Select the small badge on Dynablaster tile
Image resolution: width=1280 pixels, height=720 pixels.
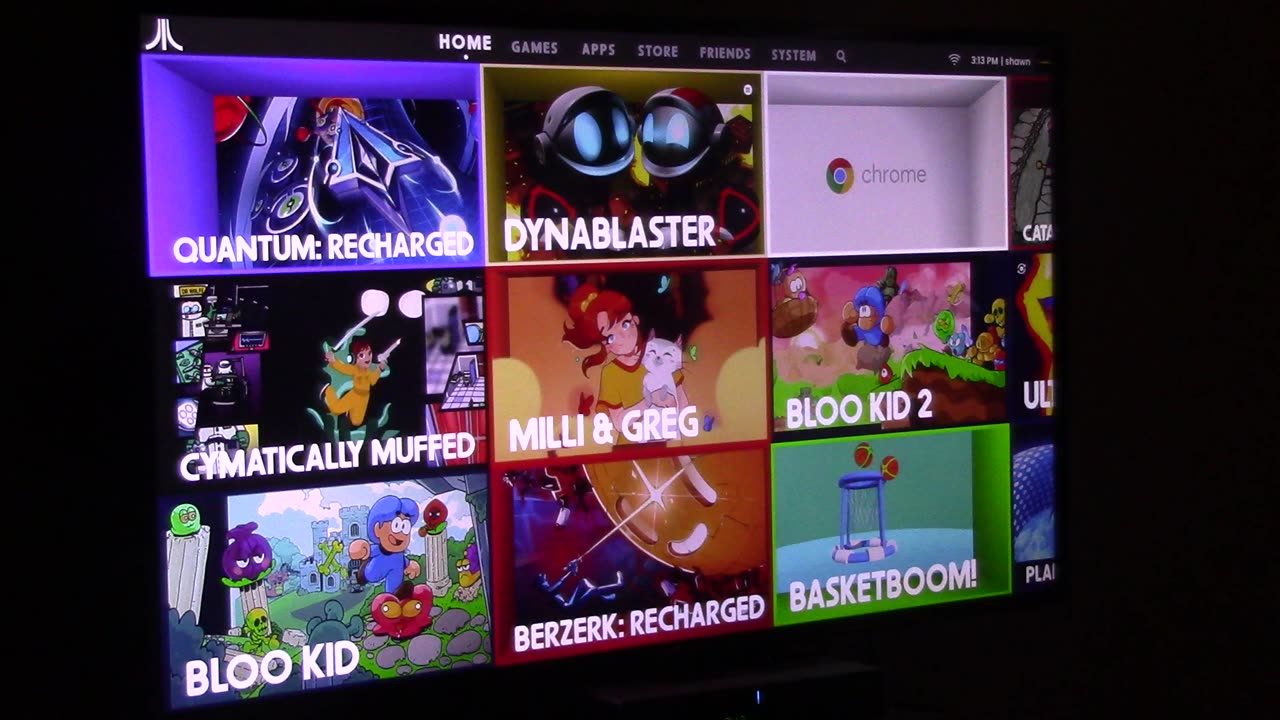point(747,90)
